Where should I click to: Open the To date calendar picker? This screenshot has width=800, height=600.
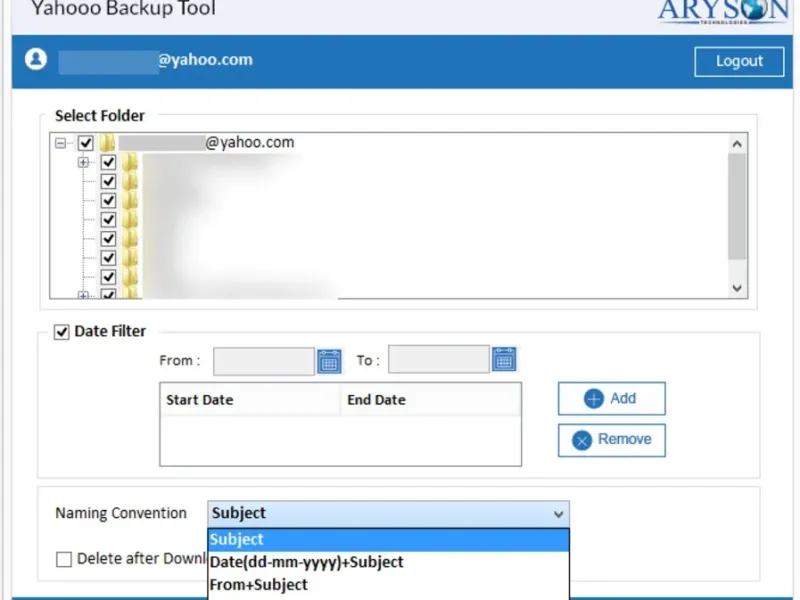pyautogui.click(x=504, y=359)
